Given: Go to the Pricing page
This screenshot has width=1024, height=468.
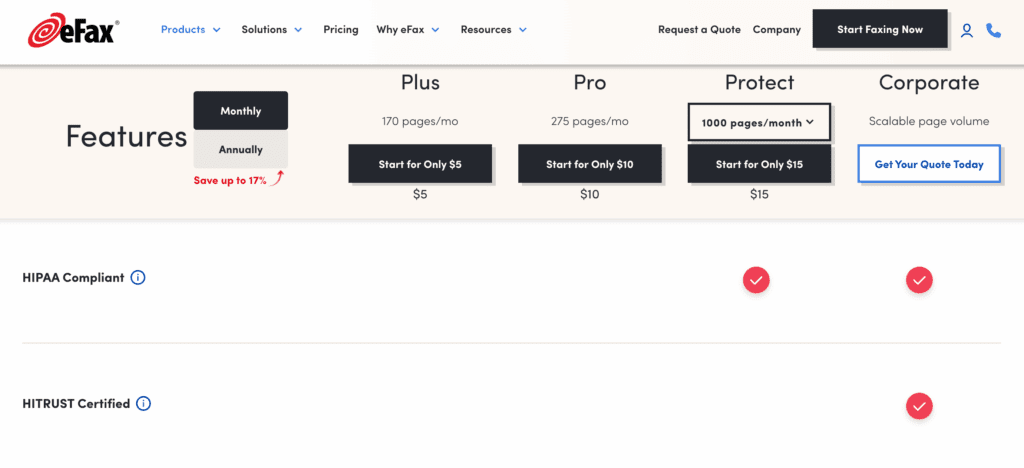Looking at the screenshot, I should pos(341,30).
